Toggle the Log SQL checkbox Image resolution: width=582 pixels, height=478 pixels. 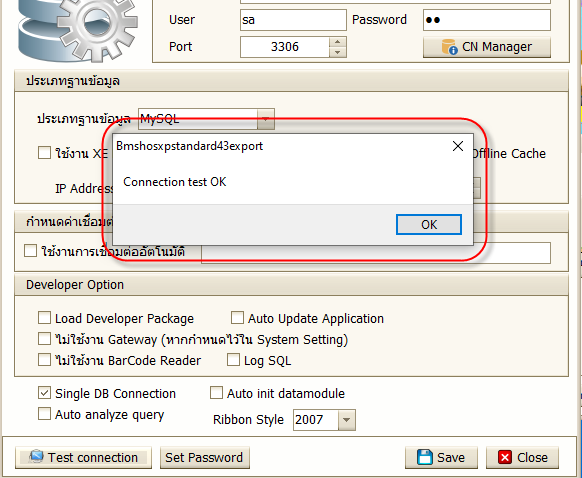coord(233,360)
